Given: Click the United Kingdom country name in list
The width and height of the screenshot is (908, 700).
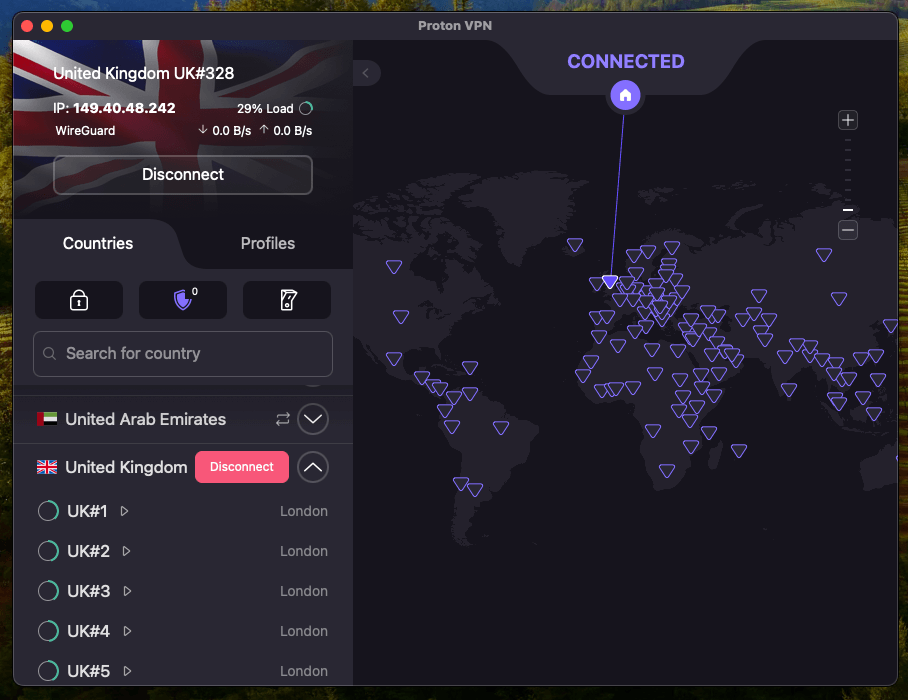Looking at the screenshot, I should [x=126, y=467].
